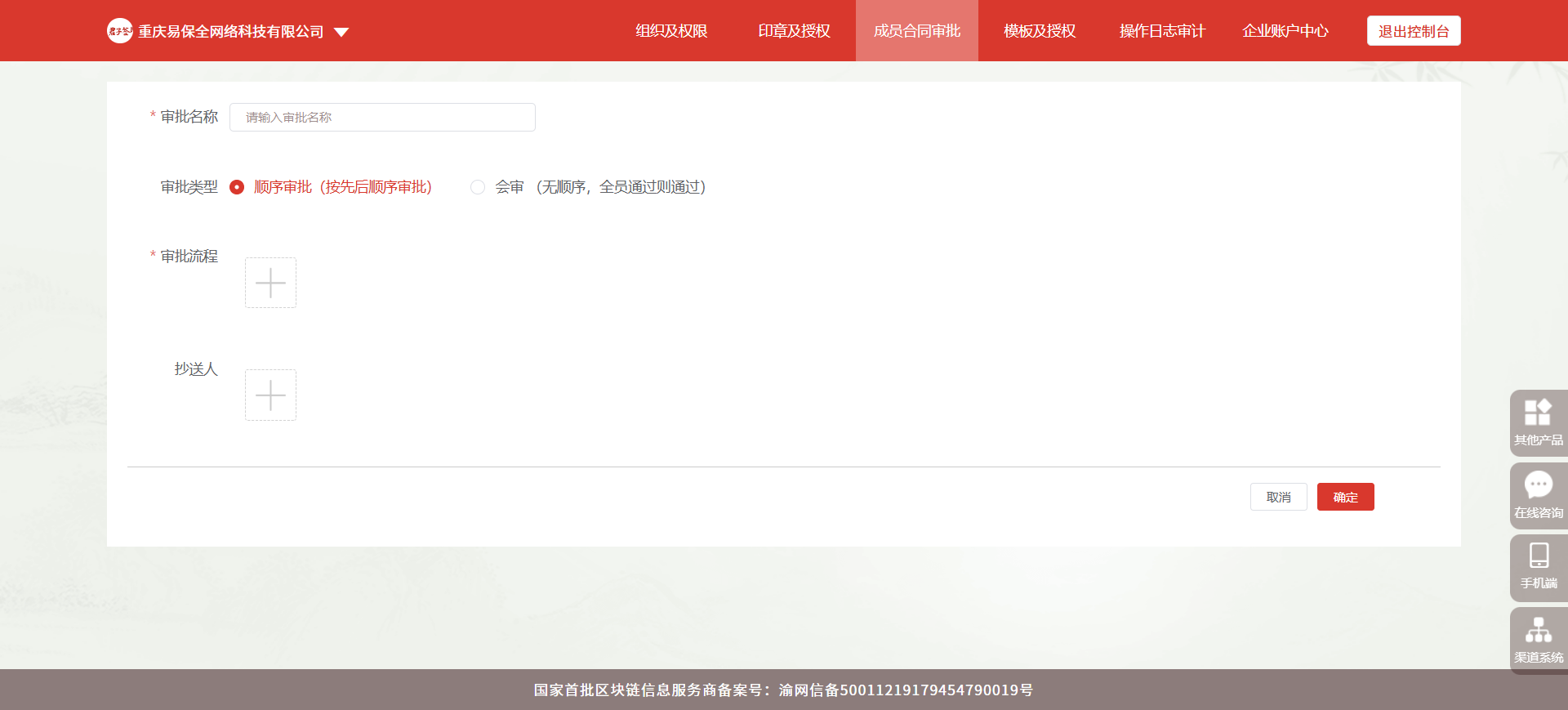Open the 手机端 sidebar icon

(1538, 566)
